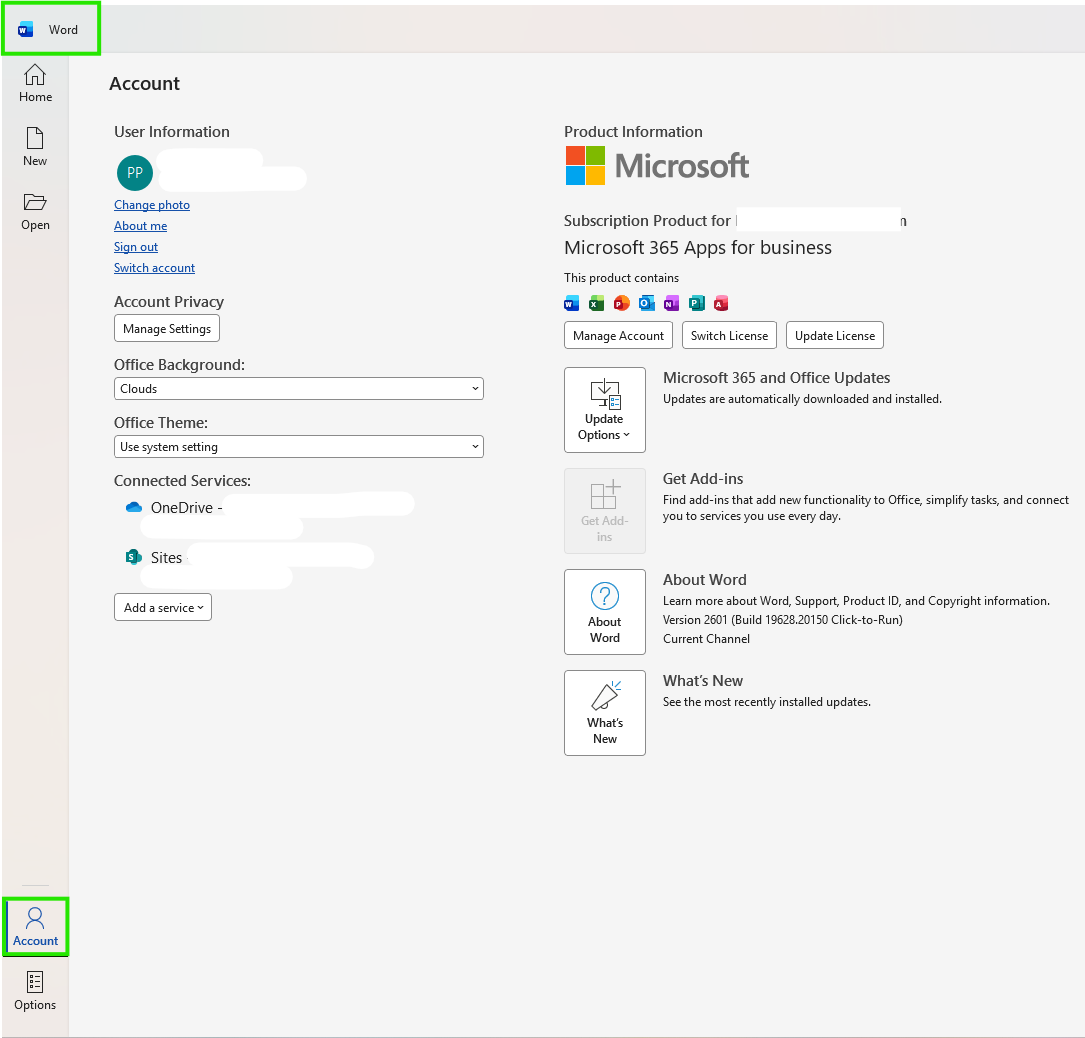1085x1038 pixels.
Task: Click the Manage Settings button
Action: 167,328
